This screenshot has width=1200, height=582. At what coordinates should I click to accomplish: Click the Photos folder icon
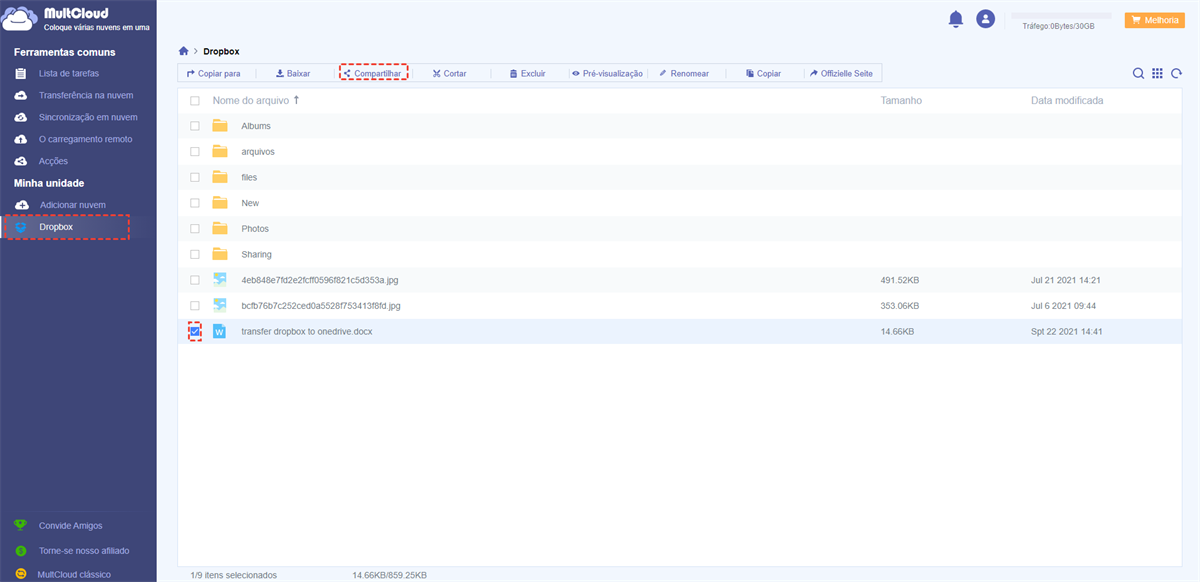[220, 229]
